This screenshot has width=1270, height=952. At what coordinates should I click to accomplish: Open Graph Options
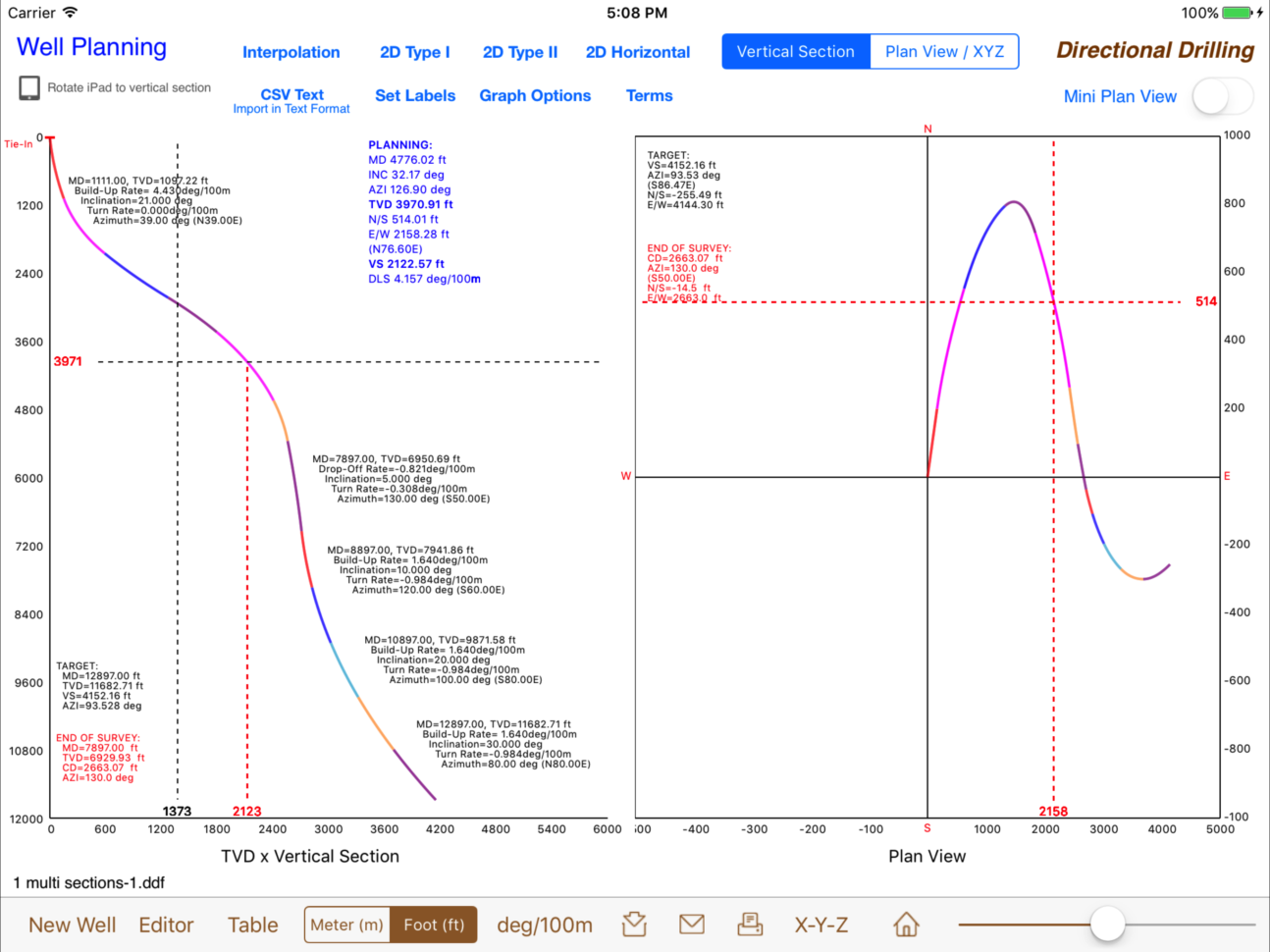pyautogui.click(x=535, y=95)
